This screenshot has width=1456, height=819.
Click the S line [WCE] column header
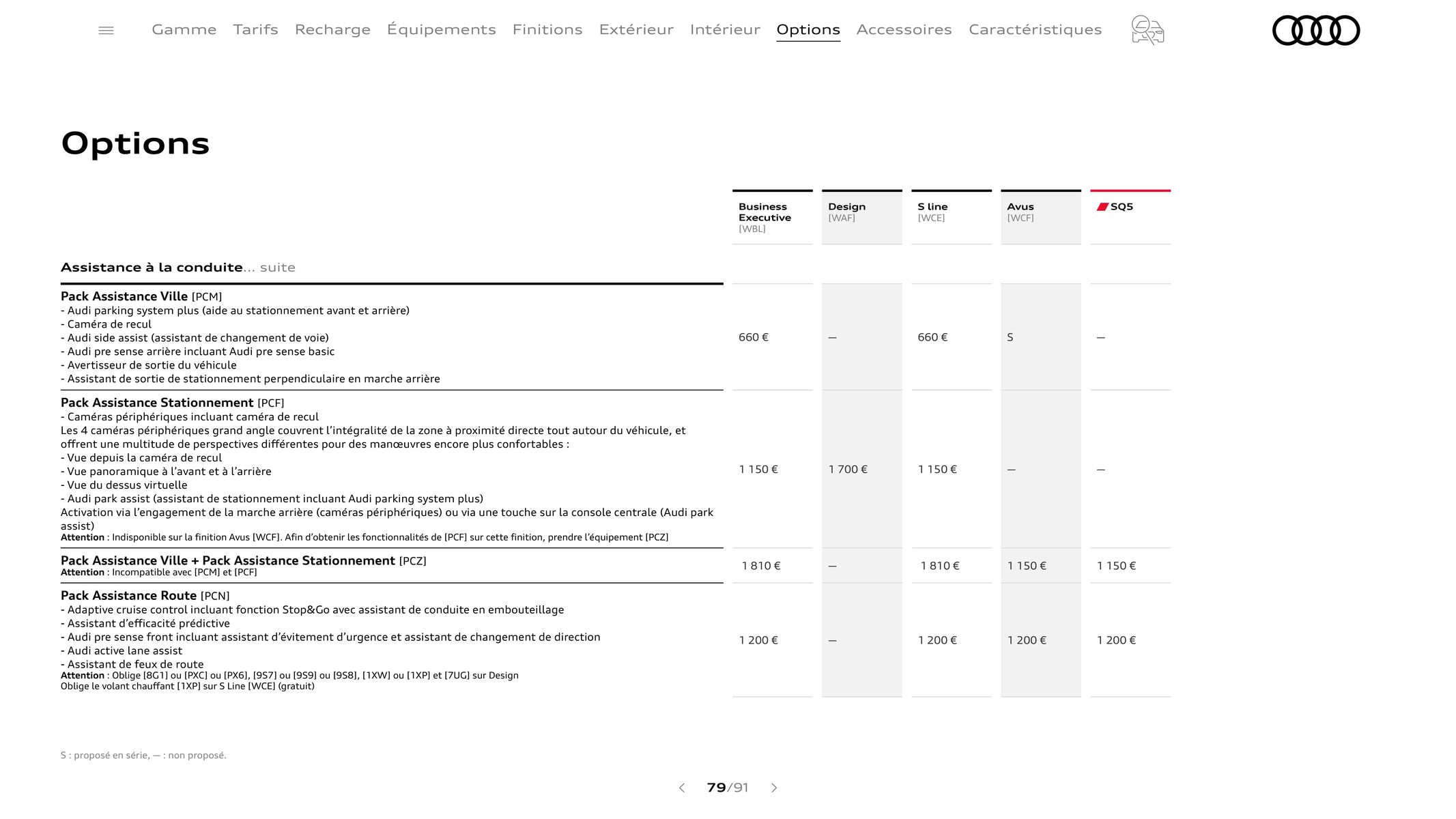click(951, 217)
